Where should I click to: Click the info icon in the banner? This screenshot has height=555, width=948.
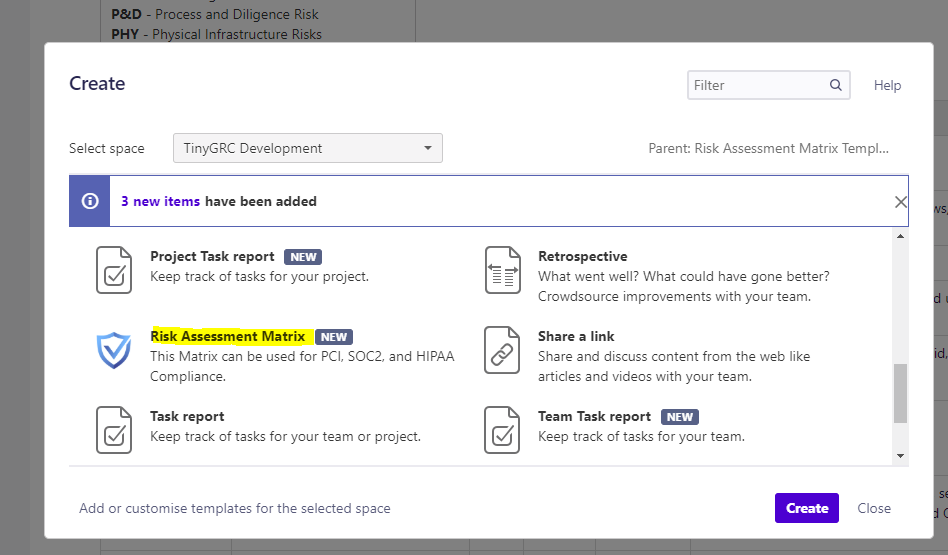click(x=89, y=201)
